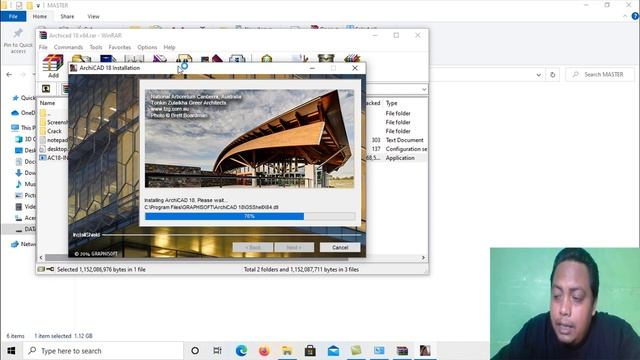Collapse the Explorer ribbon with the chevron

click(x=625, y=16)
